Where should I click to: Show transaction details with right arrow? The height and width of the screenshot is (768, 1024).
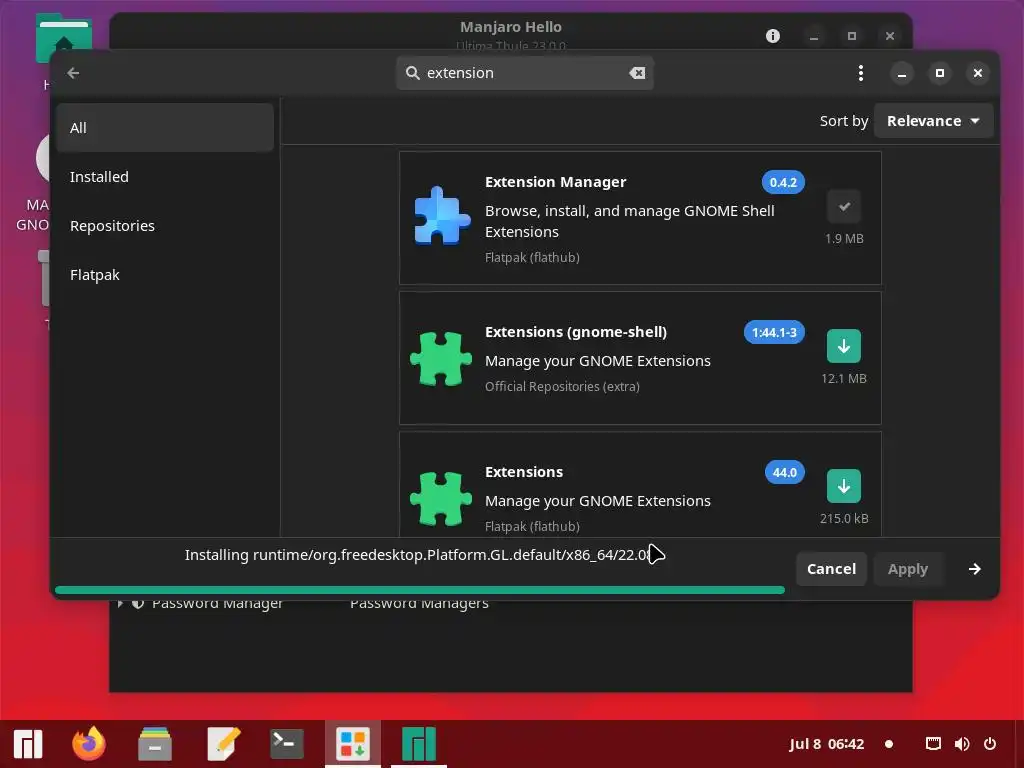coord(974,569)
